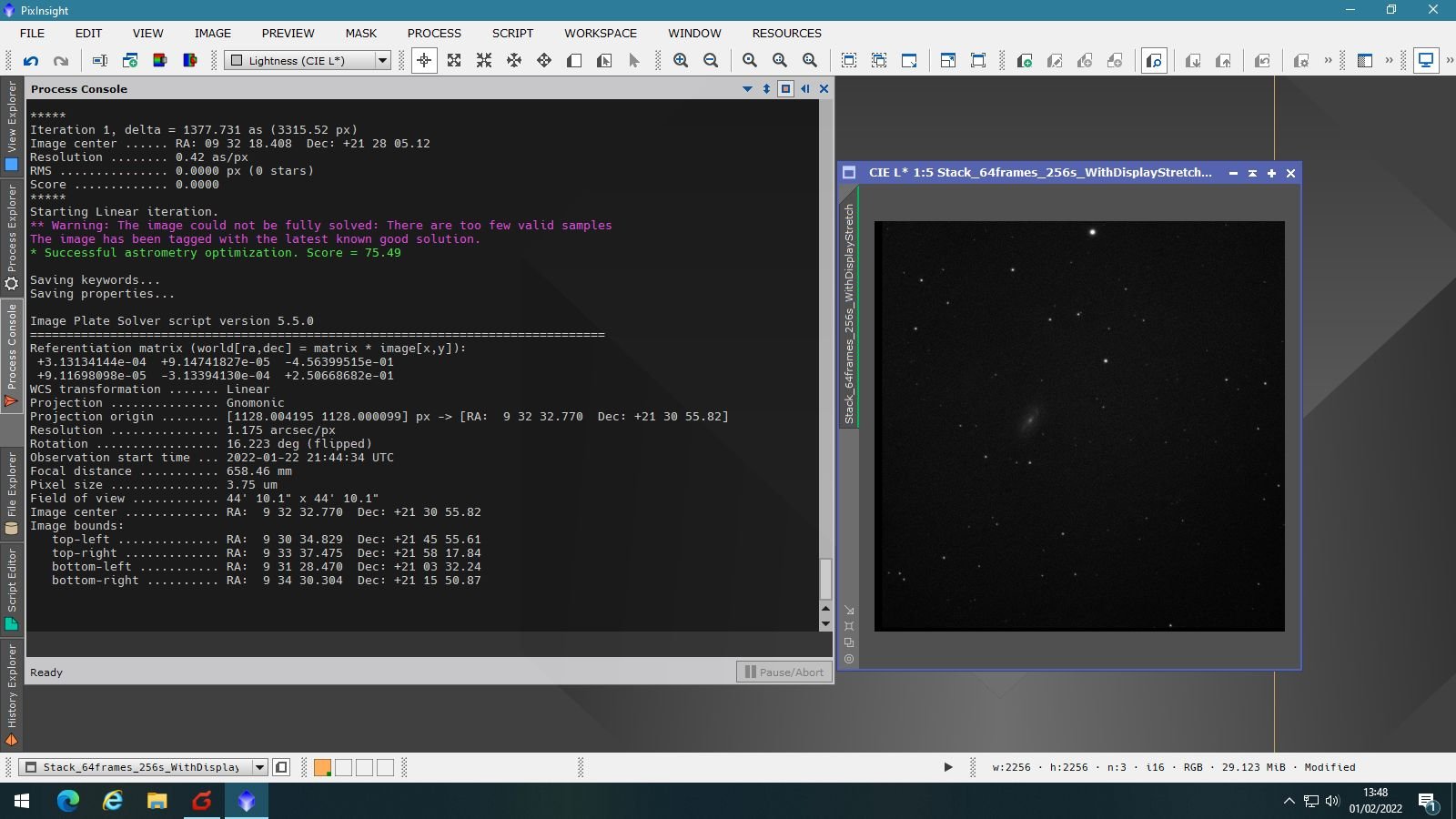Open the PROCESS menu
The image size is (1456, 819).
[x=434, y=33]
